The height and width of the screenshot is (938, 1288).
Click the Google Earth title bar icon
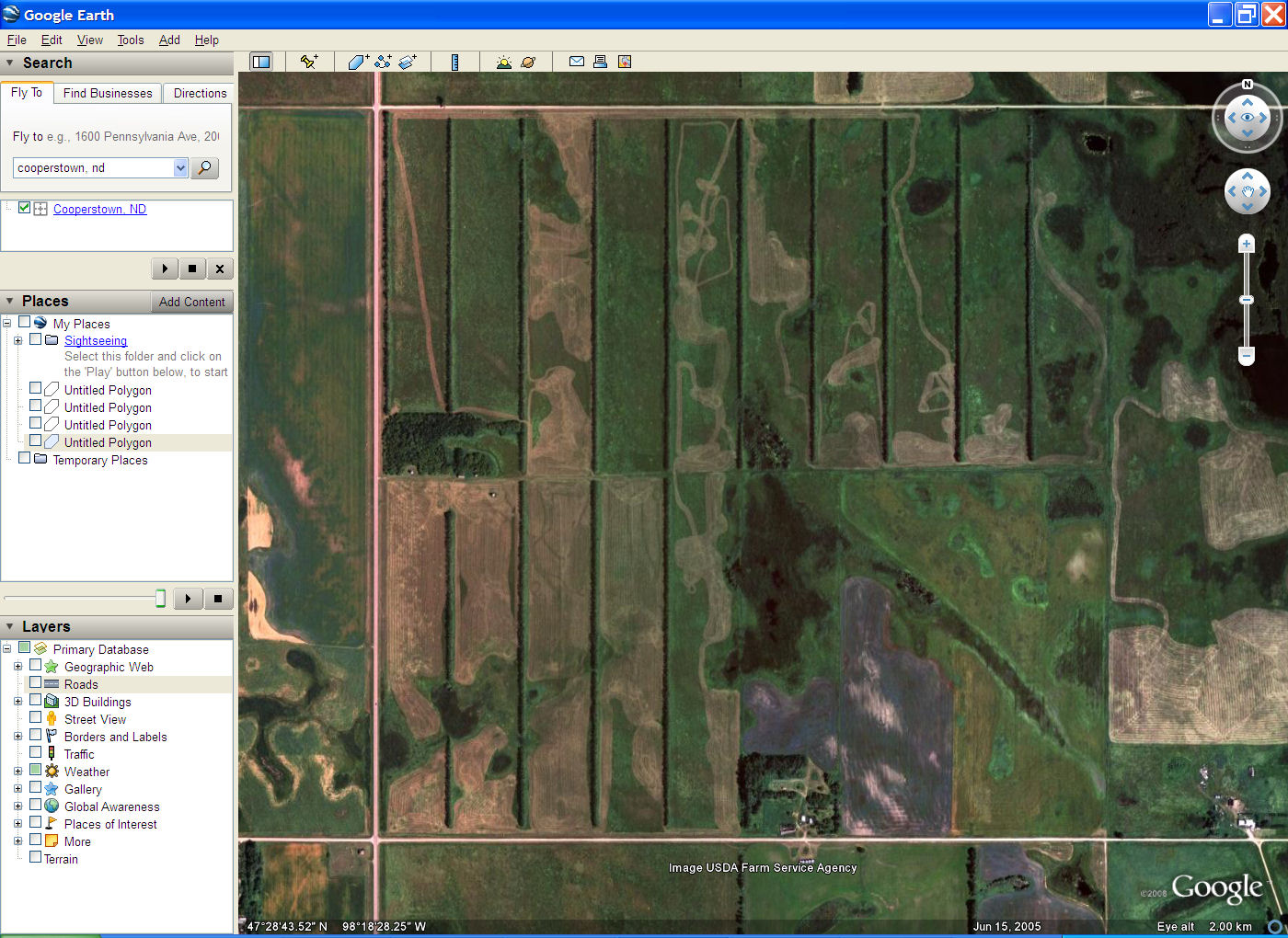point(11,14)
